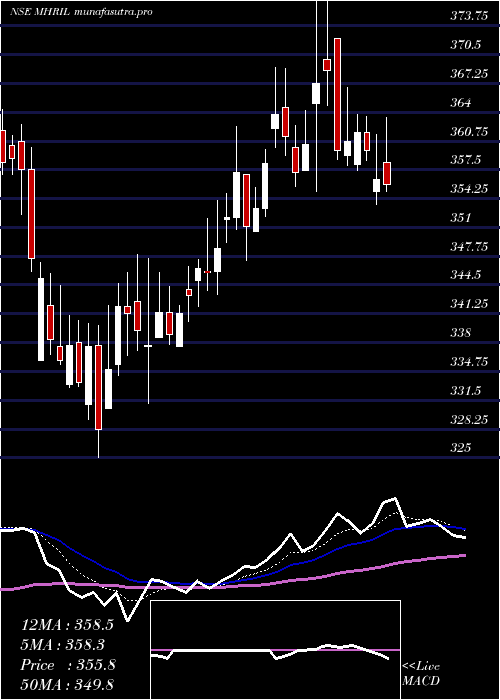This screenshot has width=500, height=700.
Task: Click the 12MA : 358.5 readout
Action: [x=67, y=625]
